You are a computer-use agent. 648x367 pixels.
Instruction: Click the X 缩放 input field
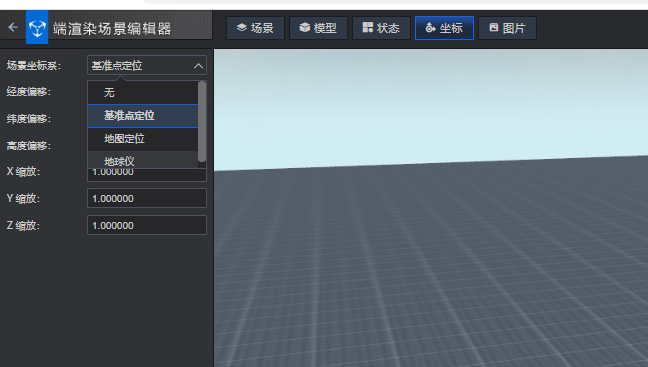tap(147, 174)
